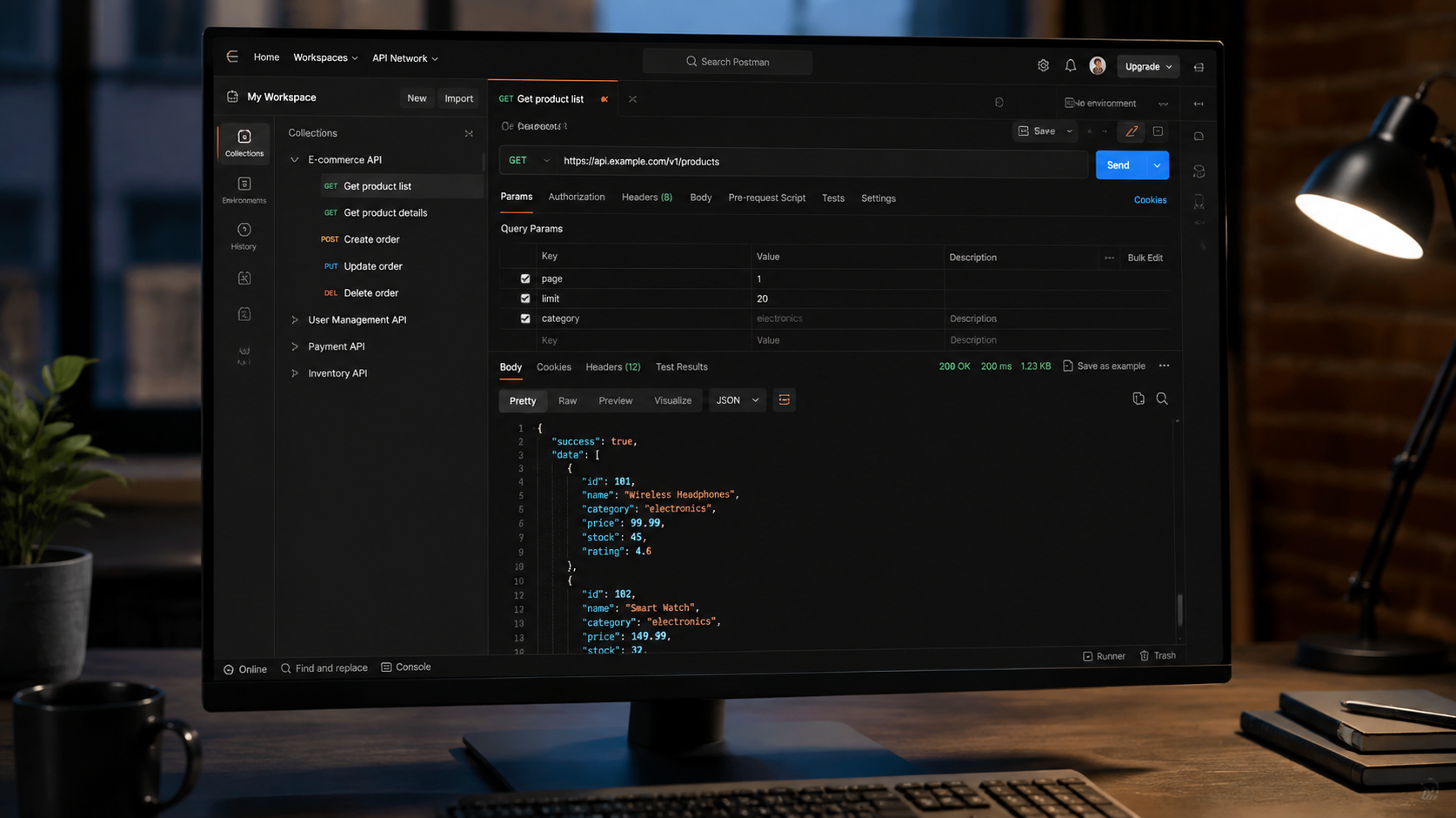This screenshot has width=1456, height=818.
Task: Select the Delete order request
Action: [371, 293]
